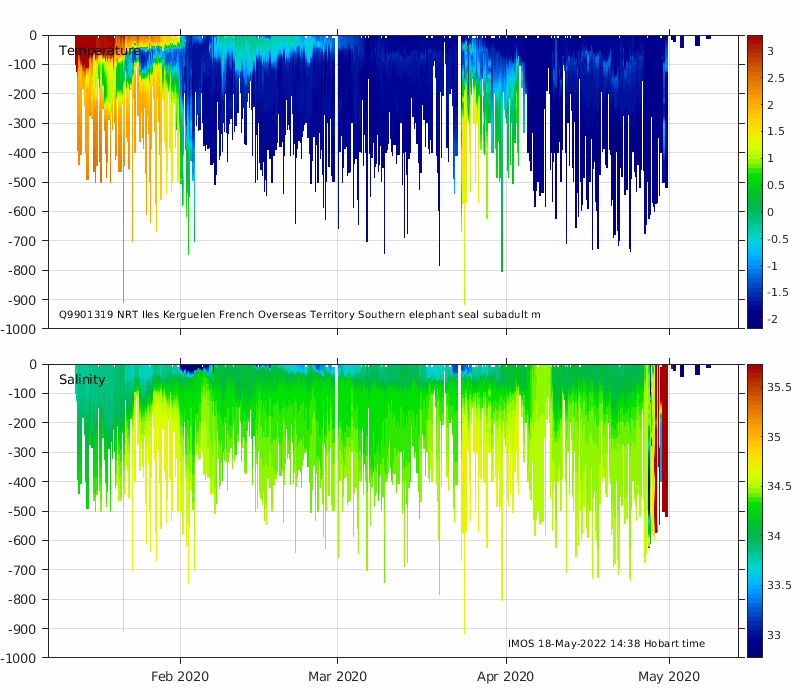Click the IMOS 18-May-2022 timestamp text
The height and width of the screenshot is (700, 800).
coord(606,643)
